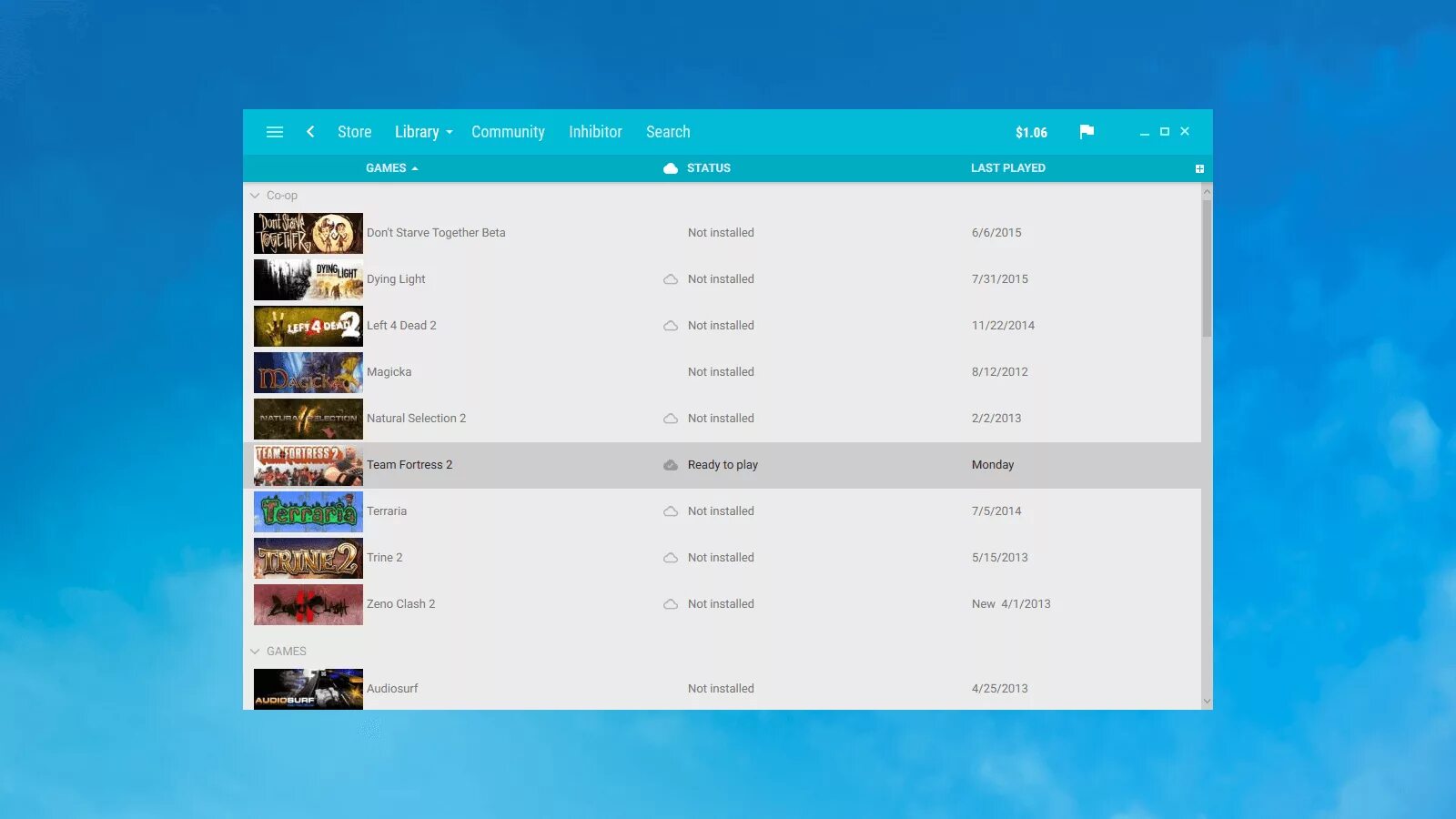Sort by the Games column header

pos(386,168)
